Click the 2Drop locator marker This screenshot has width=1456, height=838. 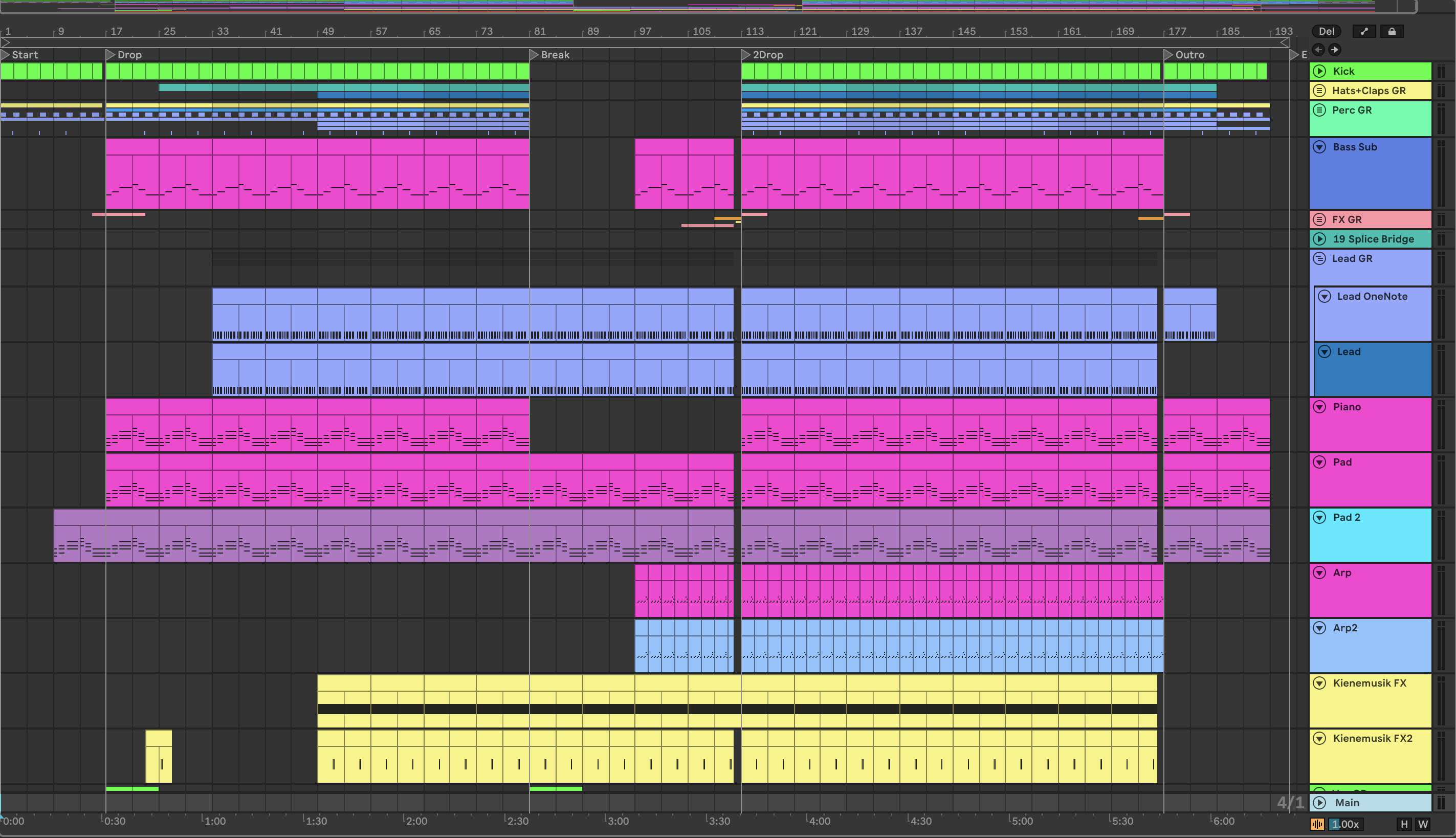coord(746,55)
